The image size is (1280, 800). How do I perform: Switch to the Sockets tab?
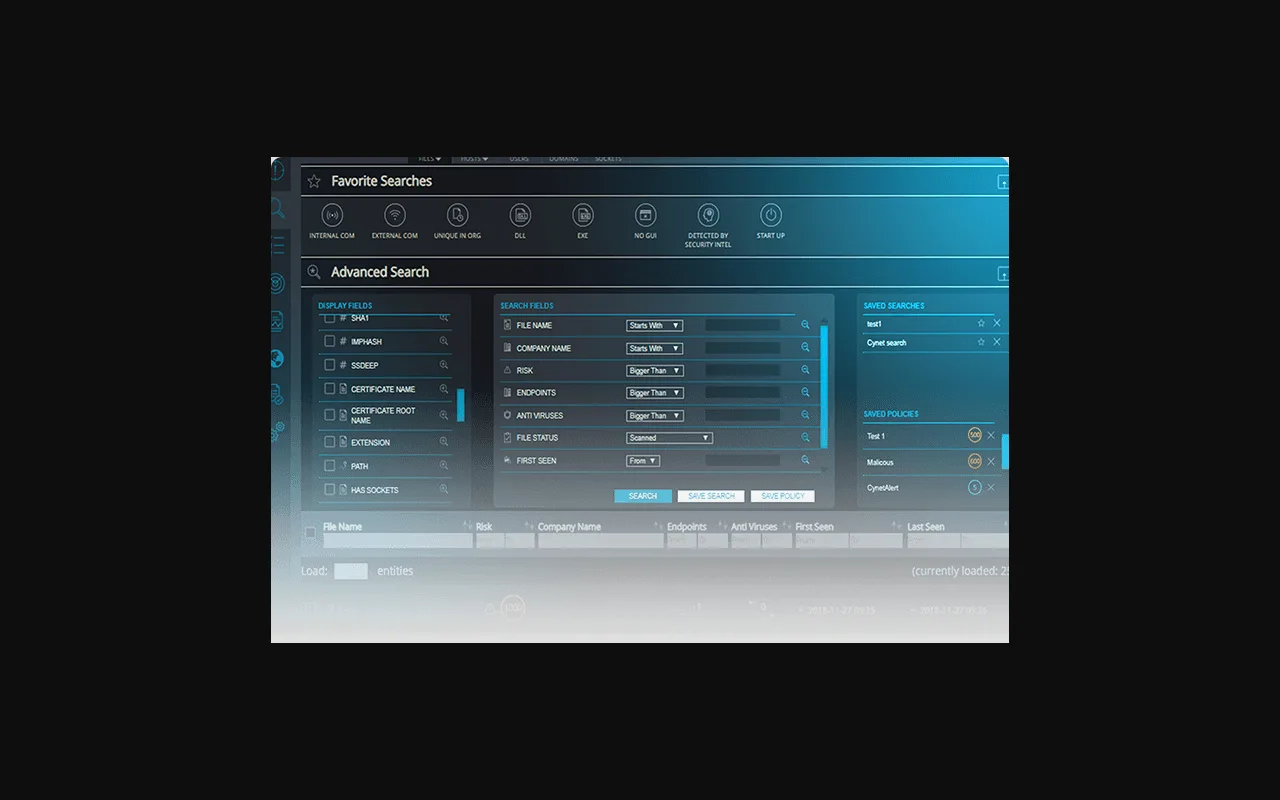tap(608, 159)
